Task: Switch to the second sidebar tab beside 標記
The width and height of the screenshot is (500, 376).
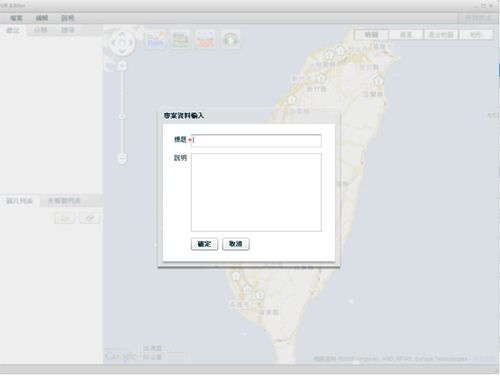Action: pyautogui.click(x=41, y=30)
